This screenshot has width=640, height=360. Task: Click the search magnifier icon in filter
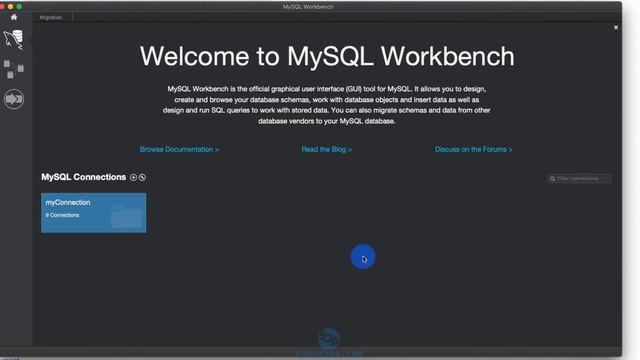[x=552, y=179]
